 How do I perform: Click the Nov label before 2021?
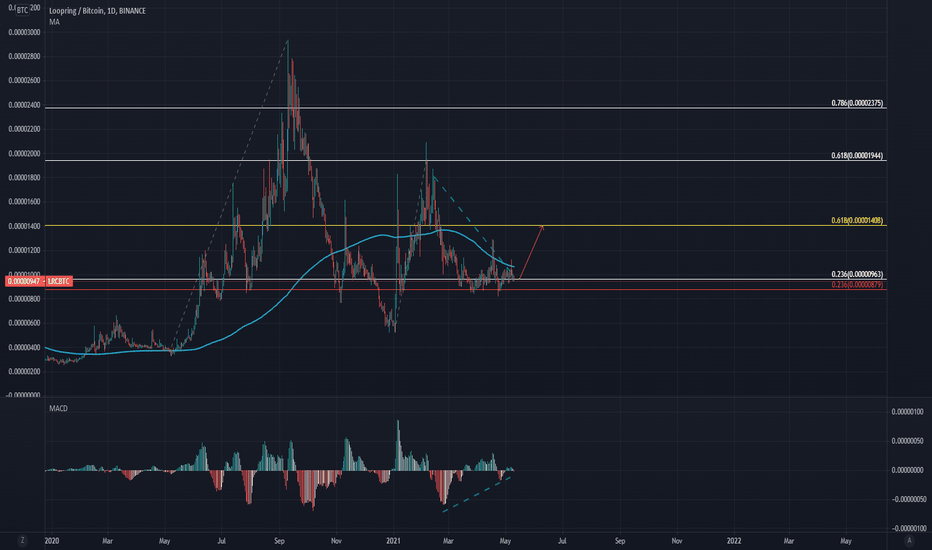coord(336,541)
